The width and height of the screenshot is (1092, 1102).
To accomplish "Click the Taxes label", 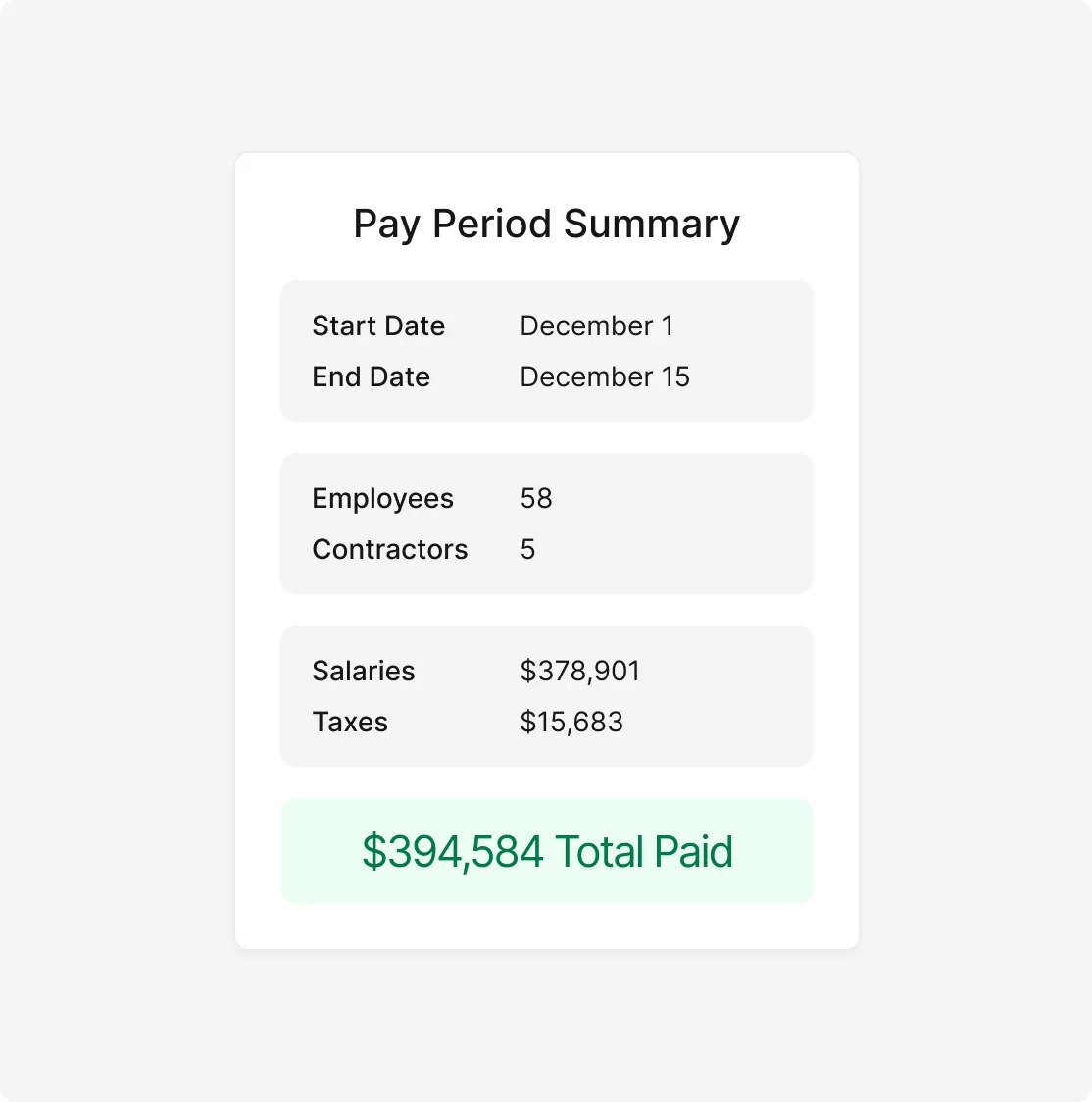I will pos(350,722).
